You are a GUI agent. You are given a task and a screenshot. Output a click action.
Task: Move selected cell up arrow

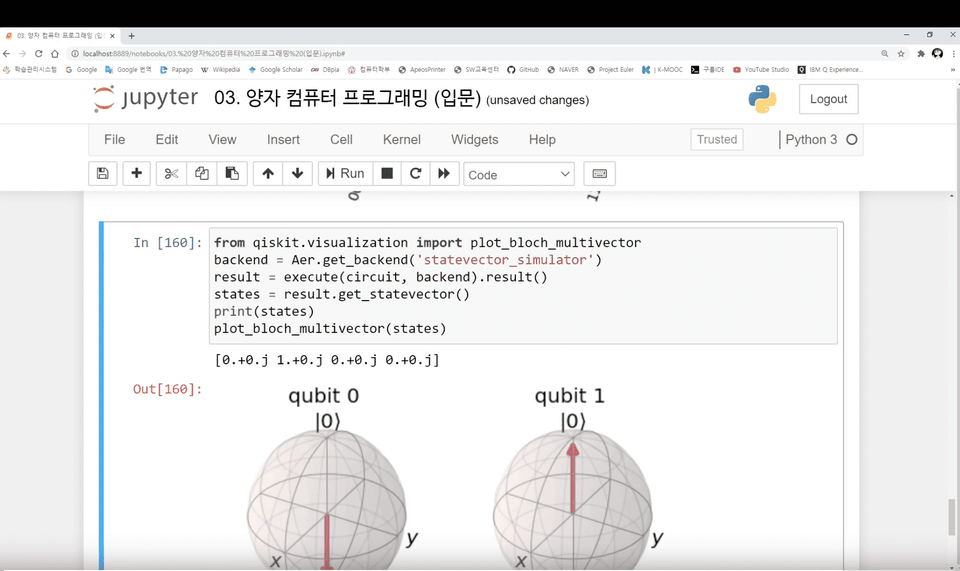click(268, 174)
